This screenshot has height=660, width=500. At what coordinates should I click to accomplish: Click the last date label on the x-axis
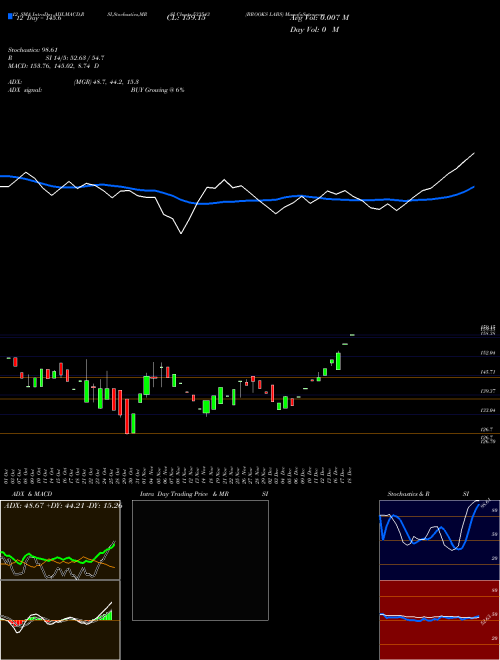click(x=350, y=475)
